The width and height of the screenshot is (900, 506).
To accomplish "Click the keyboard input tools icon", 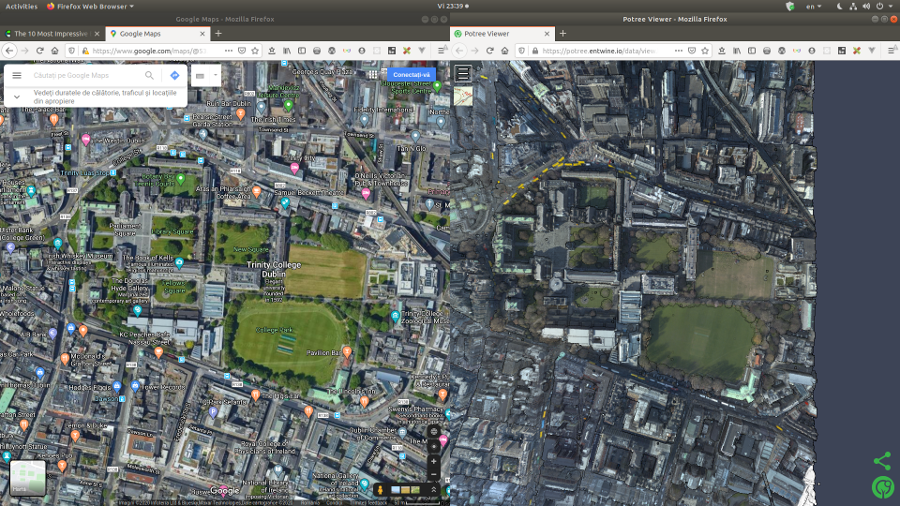I will (x=200, y=75).
